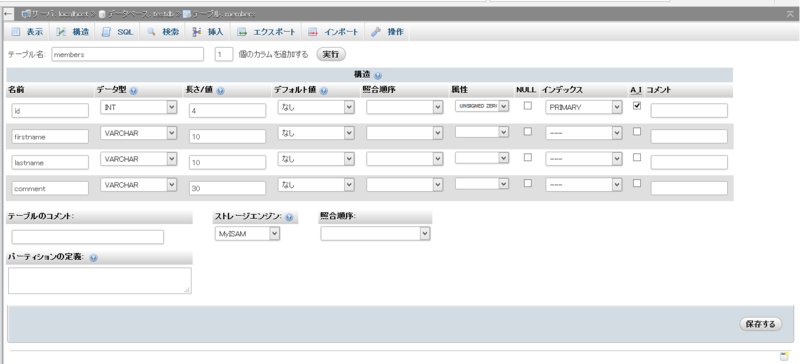Click the back arrow icon in breadcrumb bar

pos(7,14)
